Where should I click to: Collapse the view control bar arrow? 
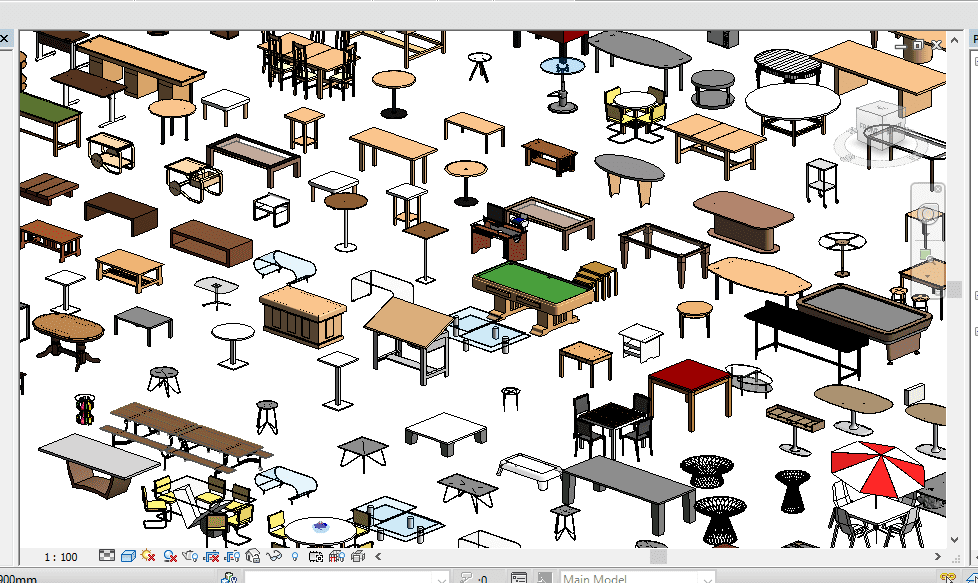pos(371,556)
